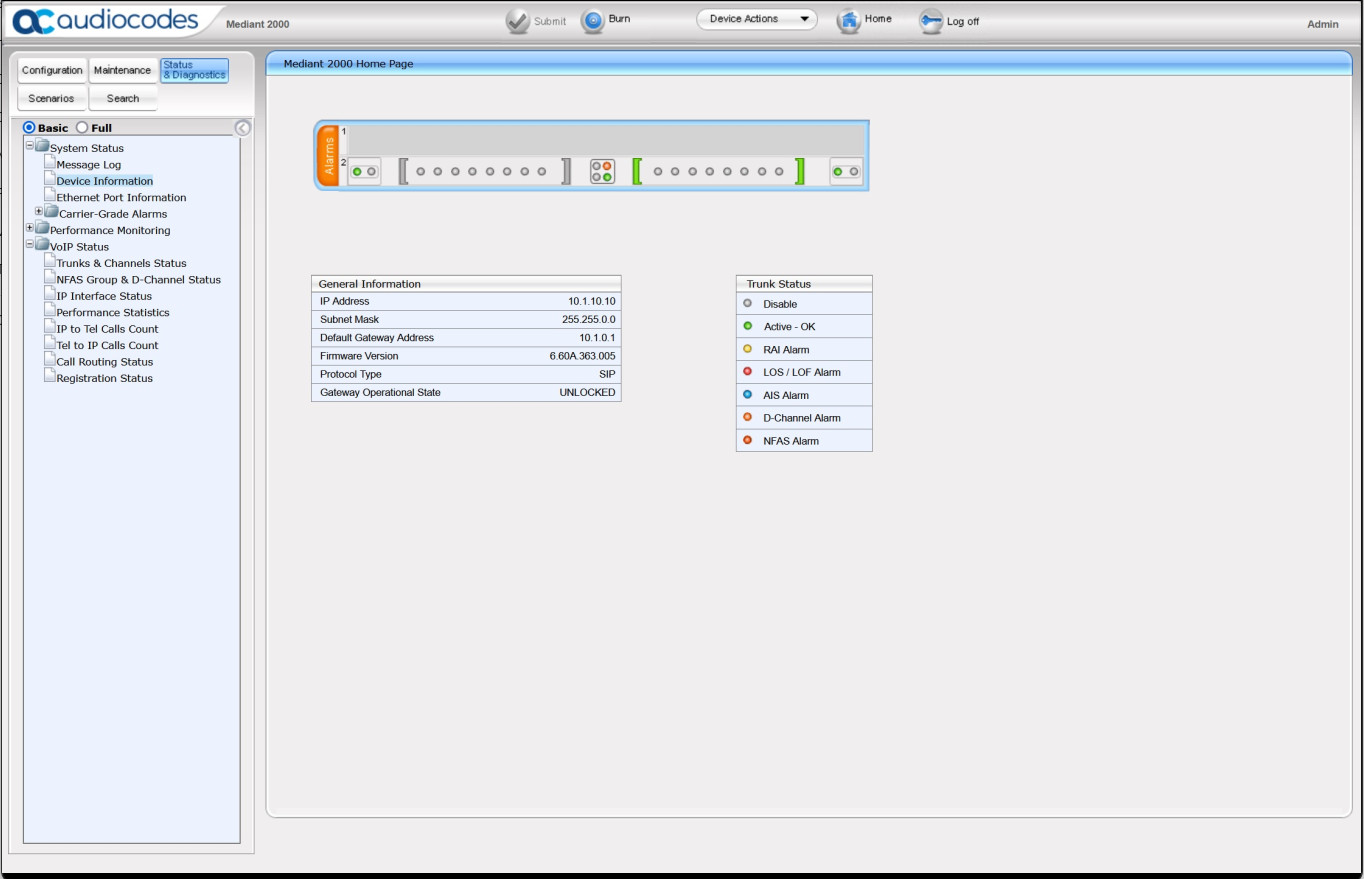1364x879 pixels.
Task: Open the Scenarios tab
Action: (x=52, y=98)
